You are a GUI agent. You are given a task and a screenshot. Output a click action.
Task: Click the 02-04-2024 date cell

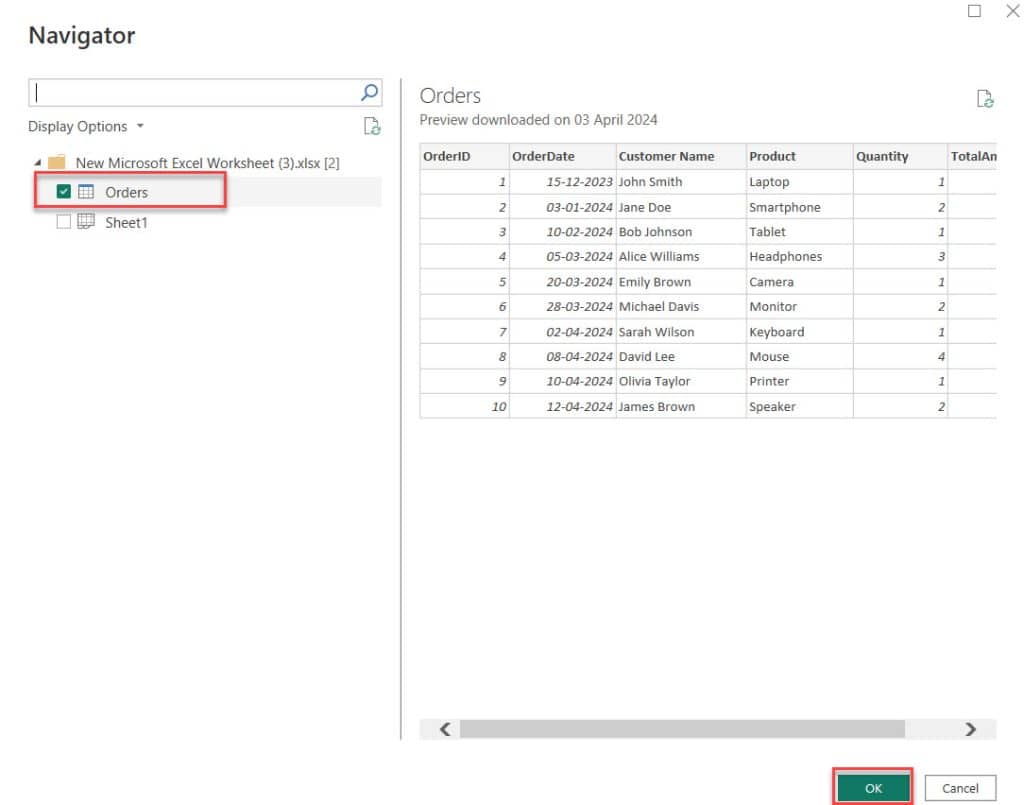coord(562,332)
